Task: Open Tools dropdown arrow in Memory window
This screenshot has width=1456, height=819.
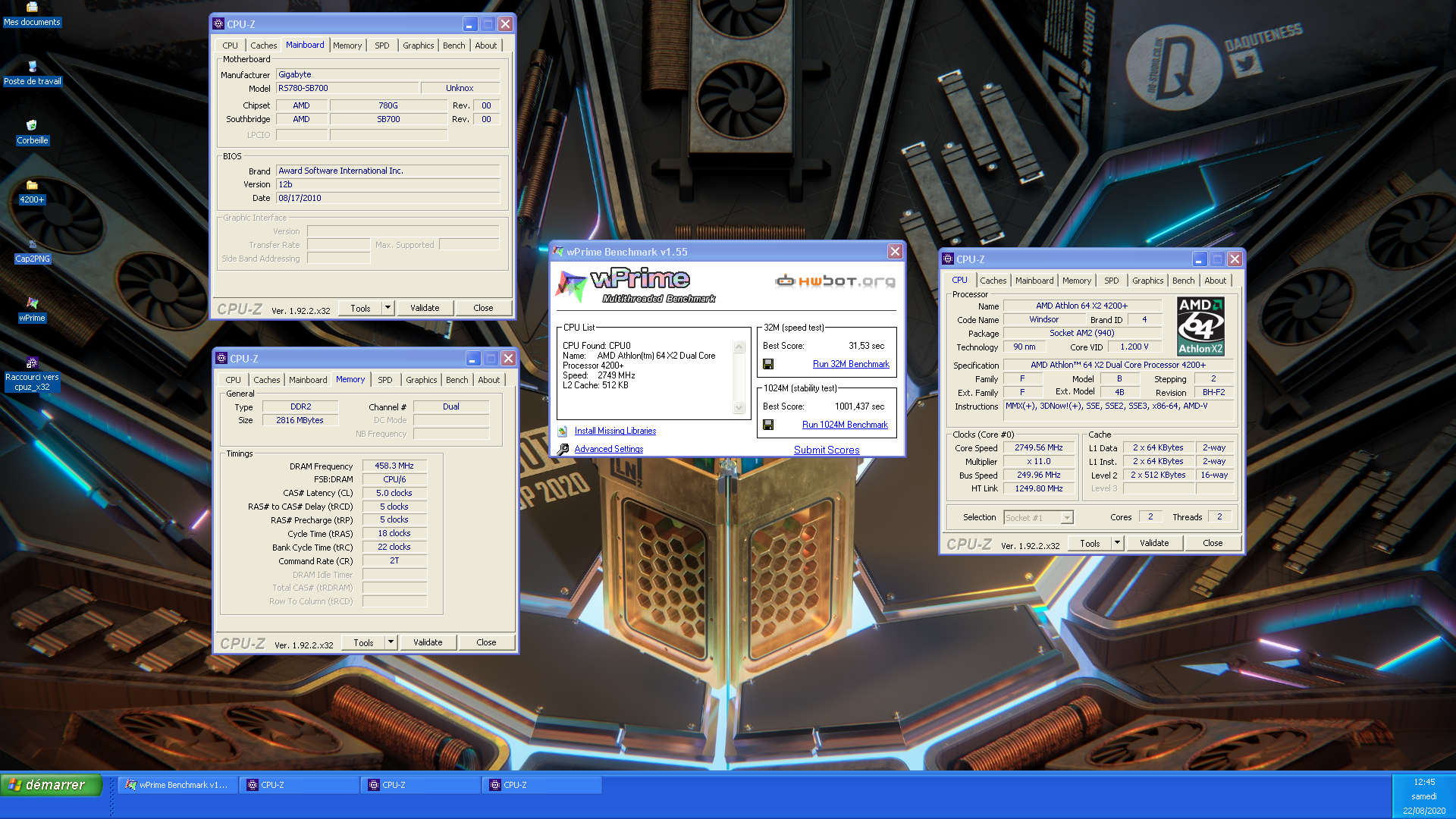Action: (391, 642)
